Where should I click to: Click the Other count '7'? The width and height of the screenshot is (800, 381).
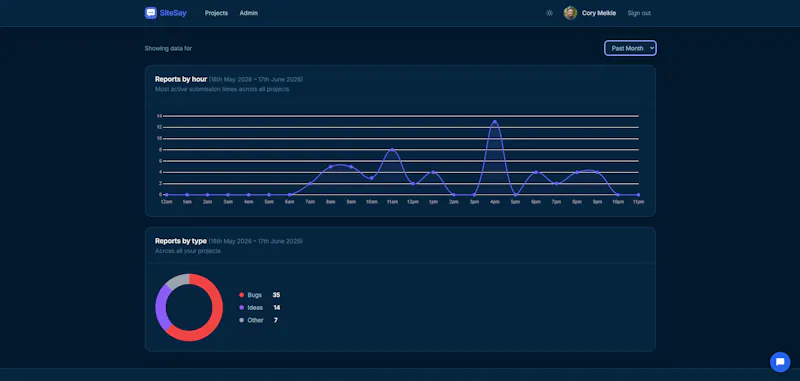click(276, 320)
